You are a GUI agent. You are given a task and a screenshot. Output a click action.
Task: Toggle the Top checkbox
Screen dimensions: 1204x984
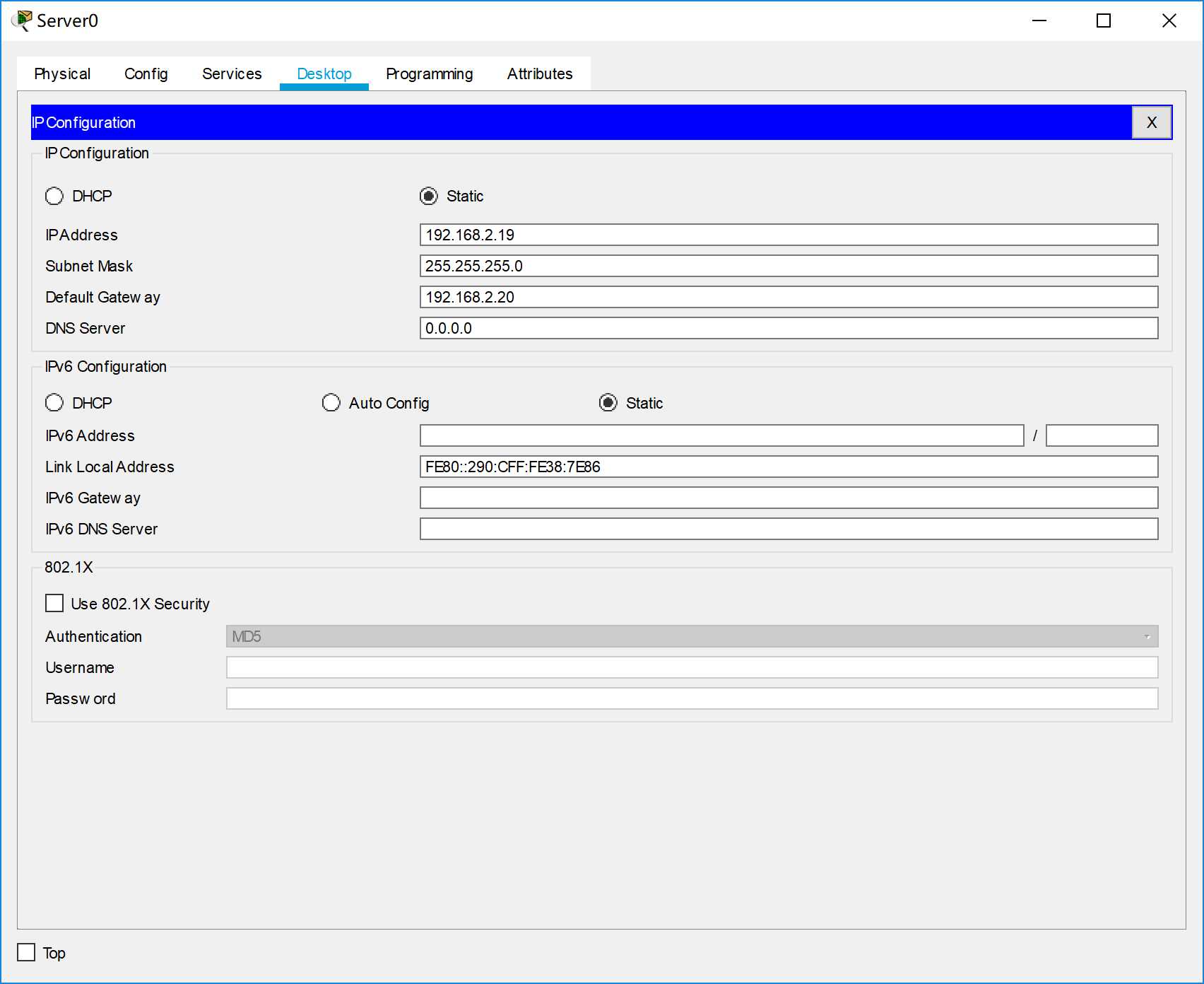pyautogui.click(x=26, y=952)
